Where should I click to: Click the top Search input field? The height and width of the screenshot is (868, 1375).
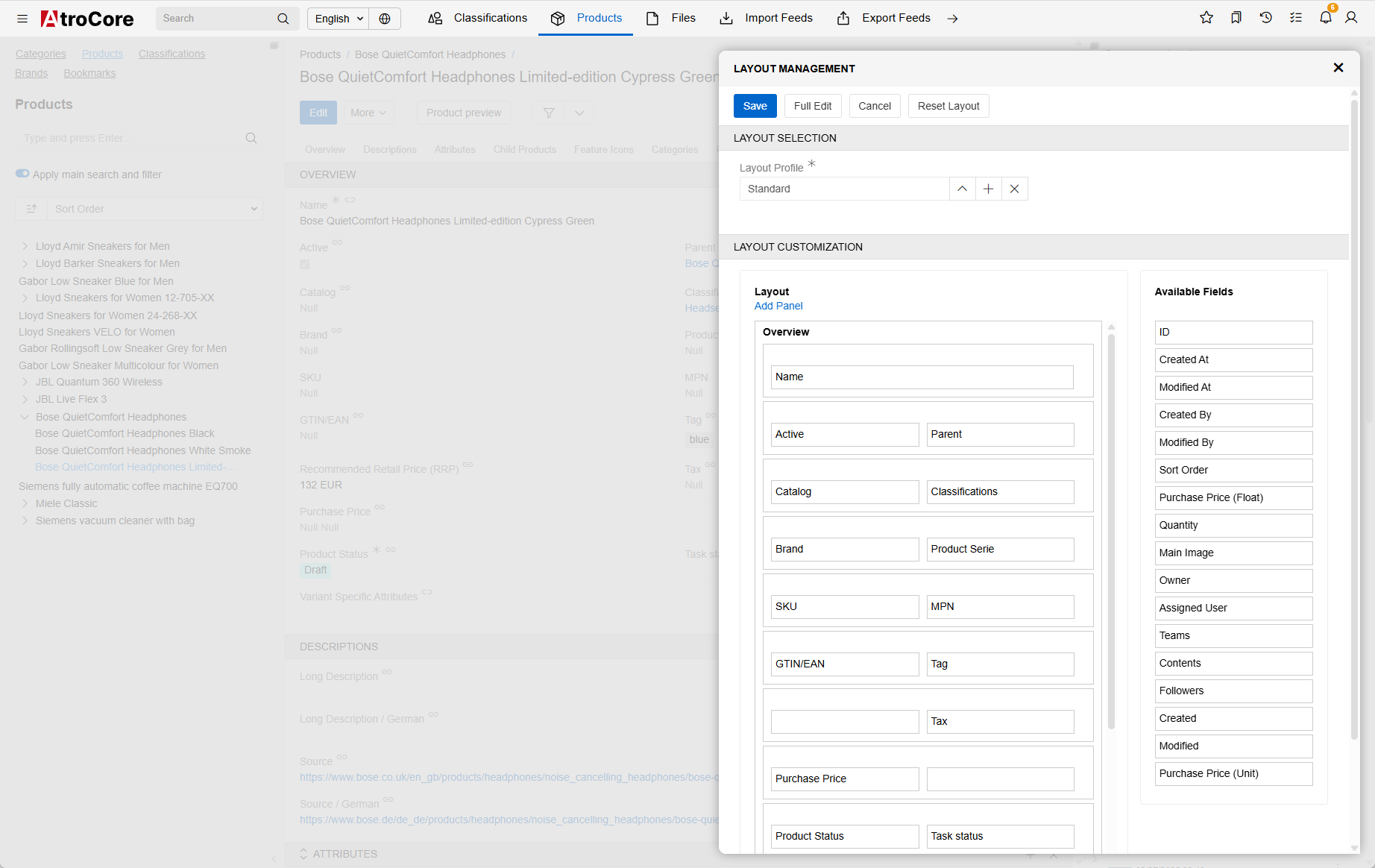215,19
